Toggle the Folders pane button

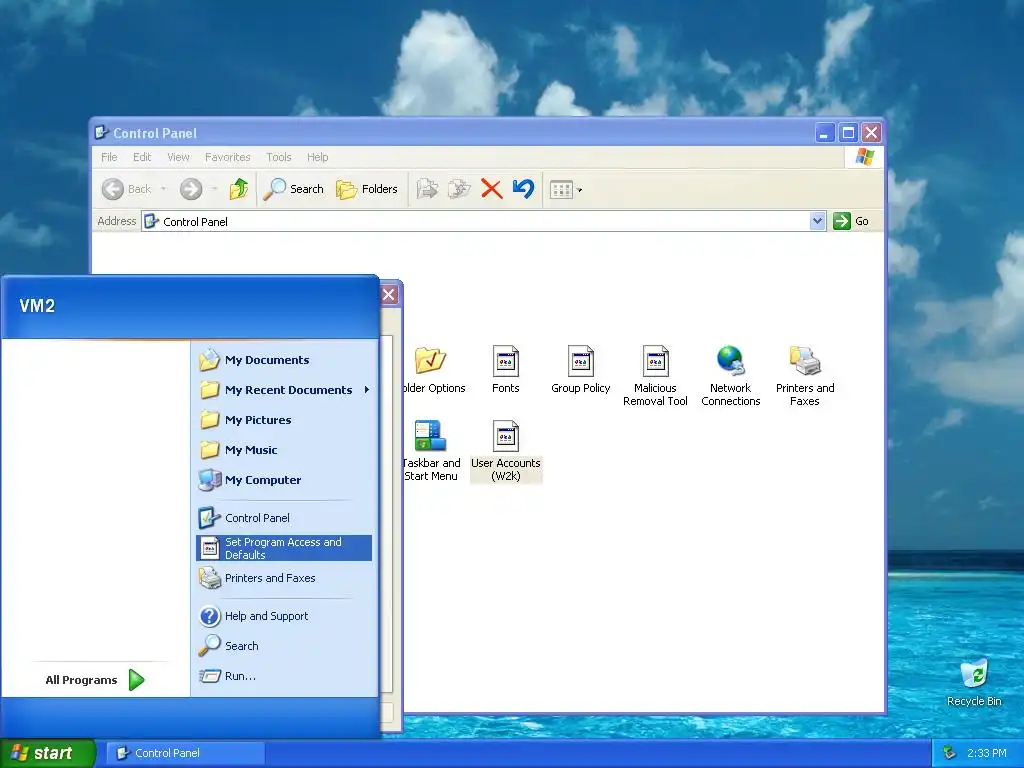367,189
